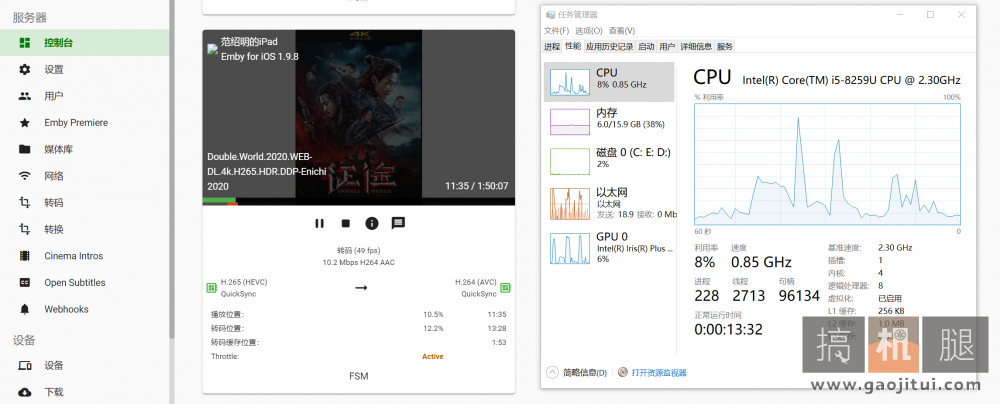This screenshot has height=404, width=1000.
Task: Open the 媒体库 folder icon
Action: pyautogui.click(x=25, y=149)
